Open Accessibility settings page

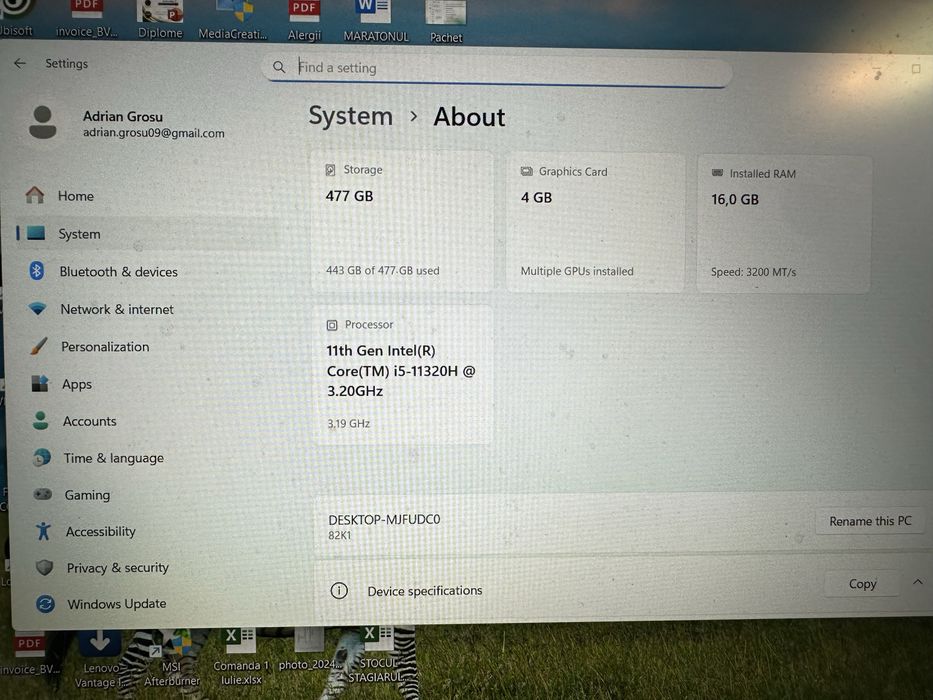101,532
